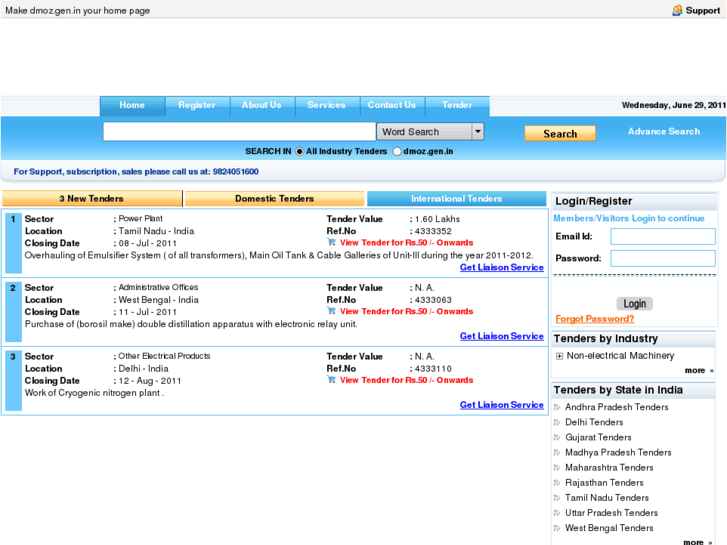Open the Register menu item
Viewport: 727px width, 545px height.
click(197, 105)
